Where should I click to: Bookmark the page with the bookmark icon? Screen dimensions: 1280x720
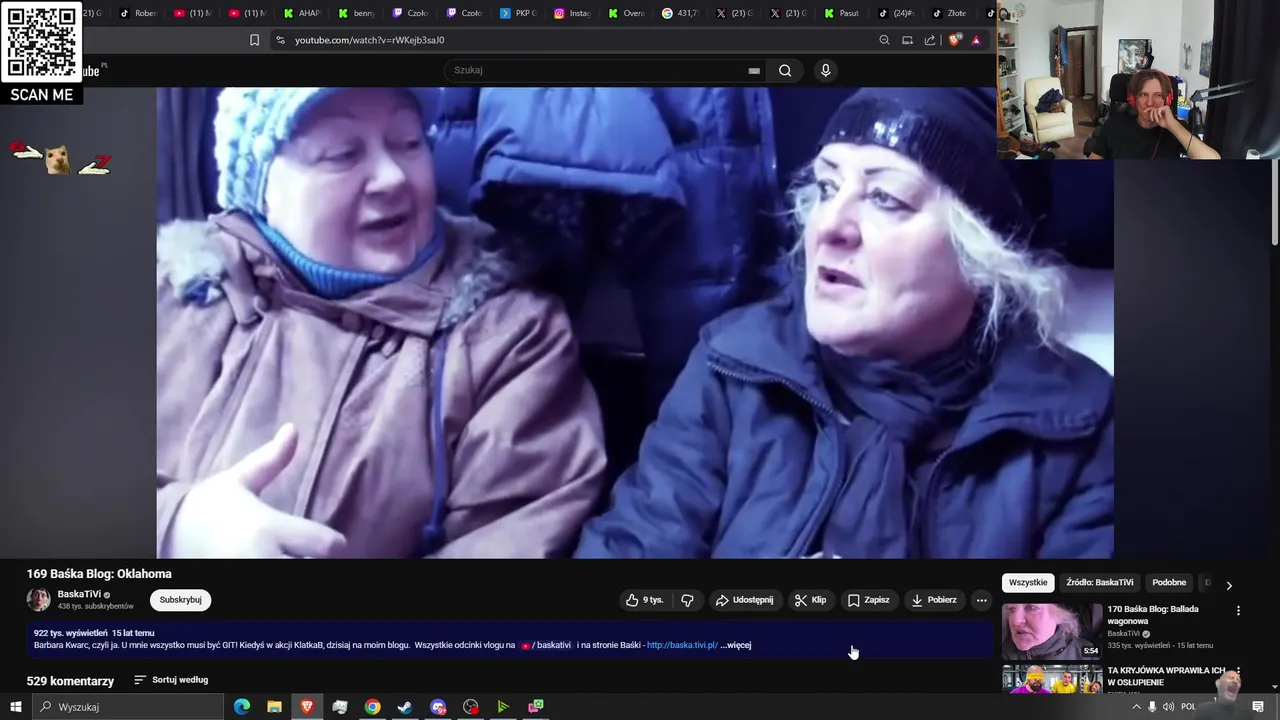pyautogui.click(x=254, y=40)
